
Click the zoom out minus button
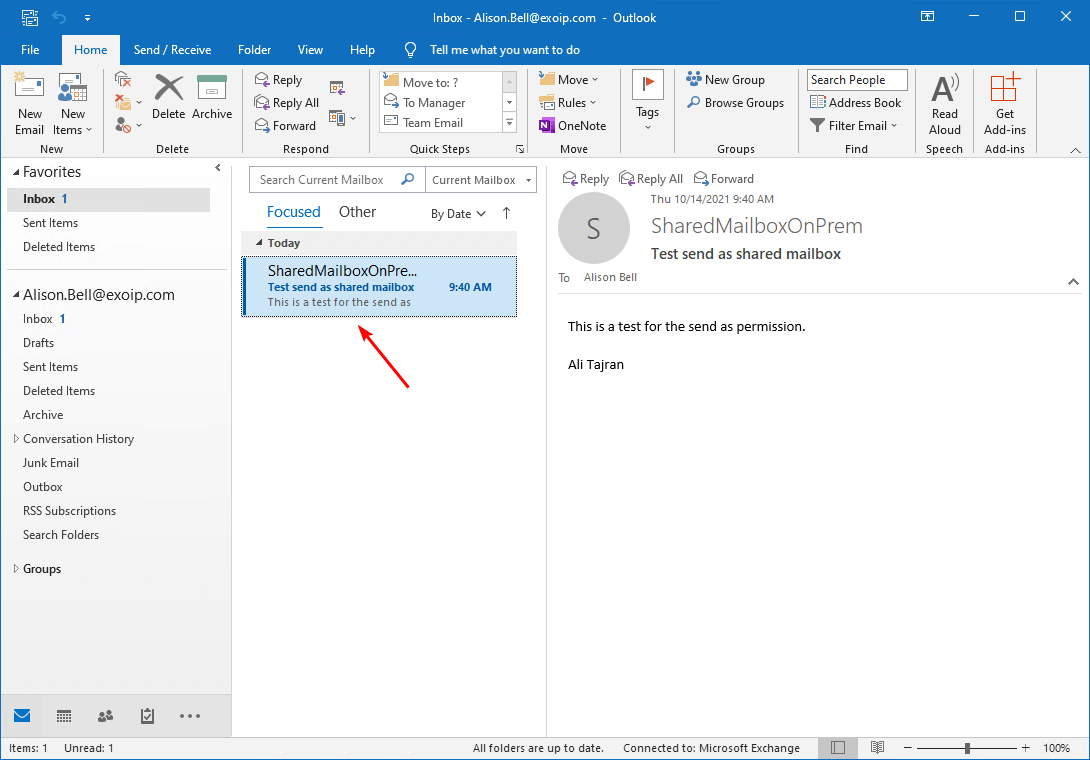907,748
